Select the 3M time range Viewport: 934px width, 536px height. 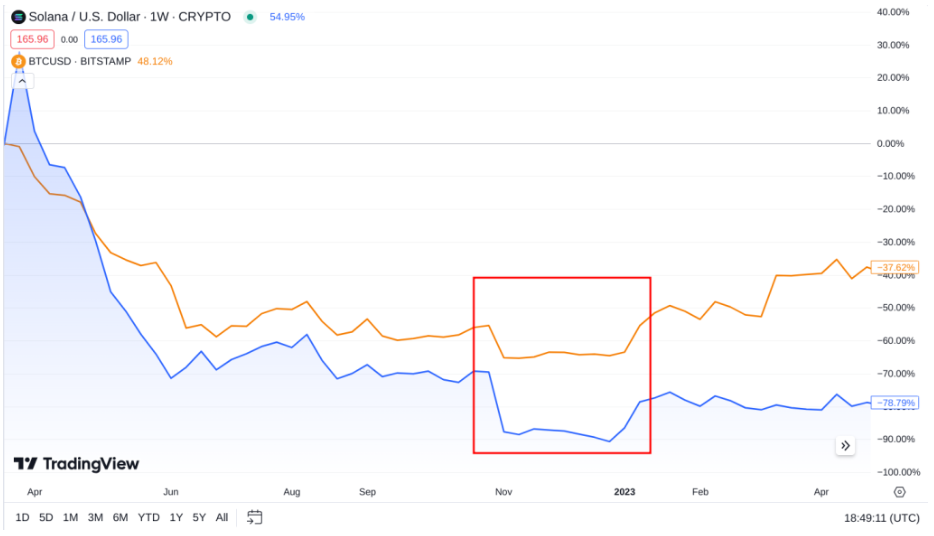click(95, 518)
